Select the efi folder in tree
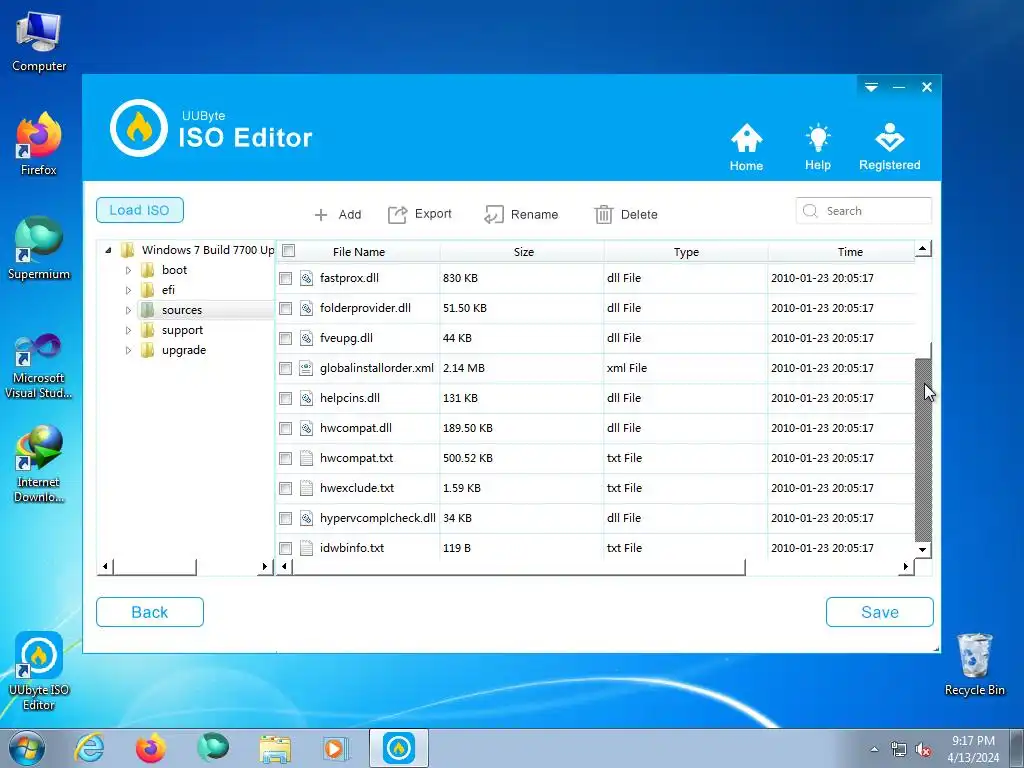This screenshot has height=768, width=1024. tap(168, 290)
